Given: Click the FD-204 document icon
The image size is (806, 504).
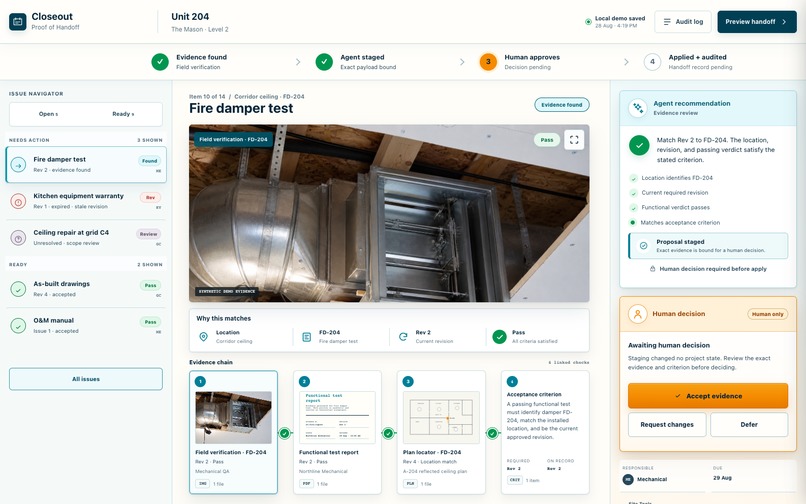Looking at the screenshot, I should (x=306, y=337).
